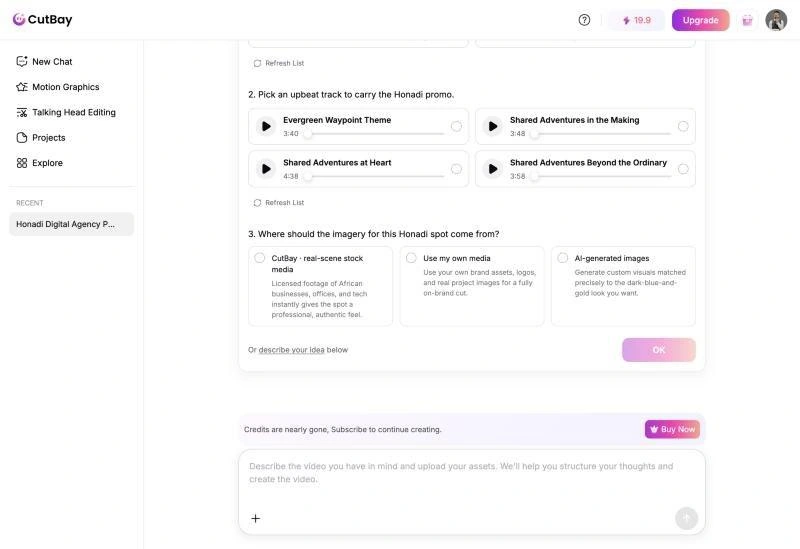Click the Upgrade button
This screenshot has width=800, height=549.
pos(700,20)
